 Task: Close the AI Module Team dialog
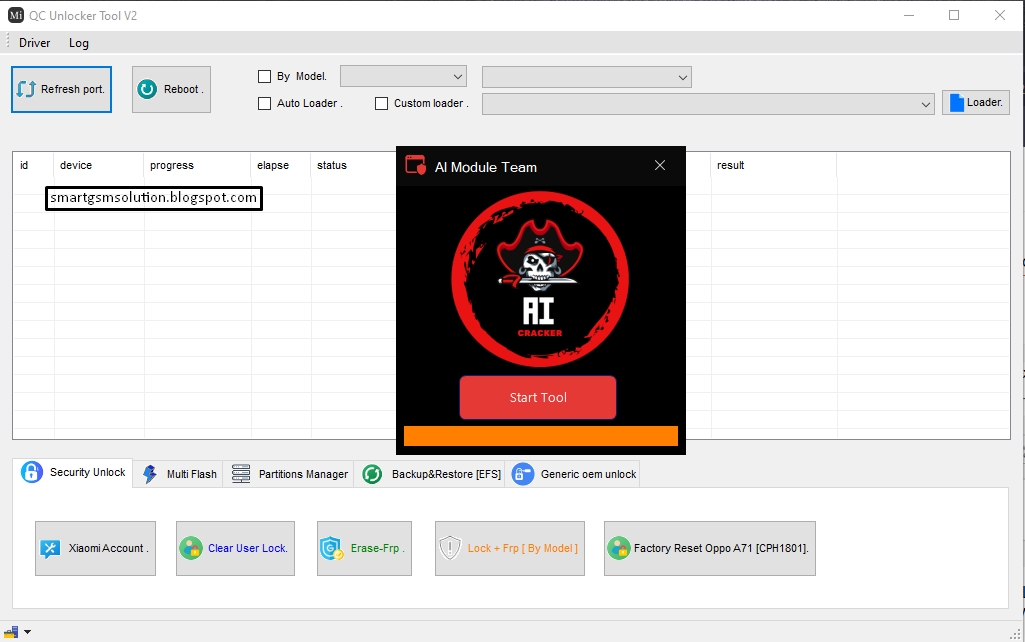point(660,165)
